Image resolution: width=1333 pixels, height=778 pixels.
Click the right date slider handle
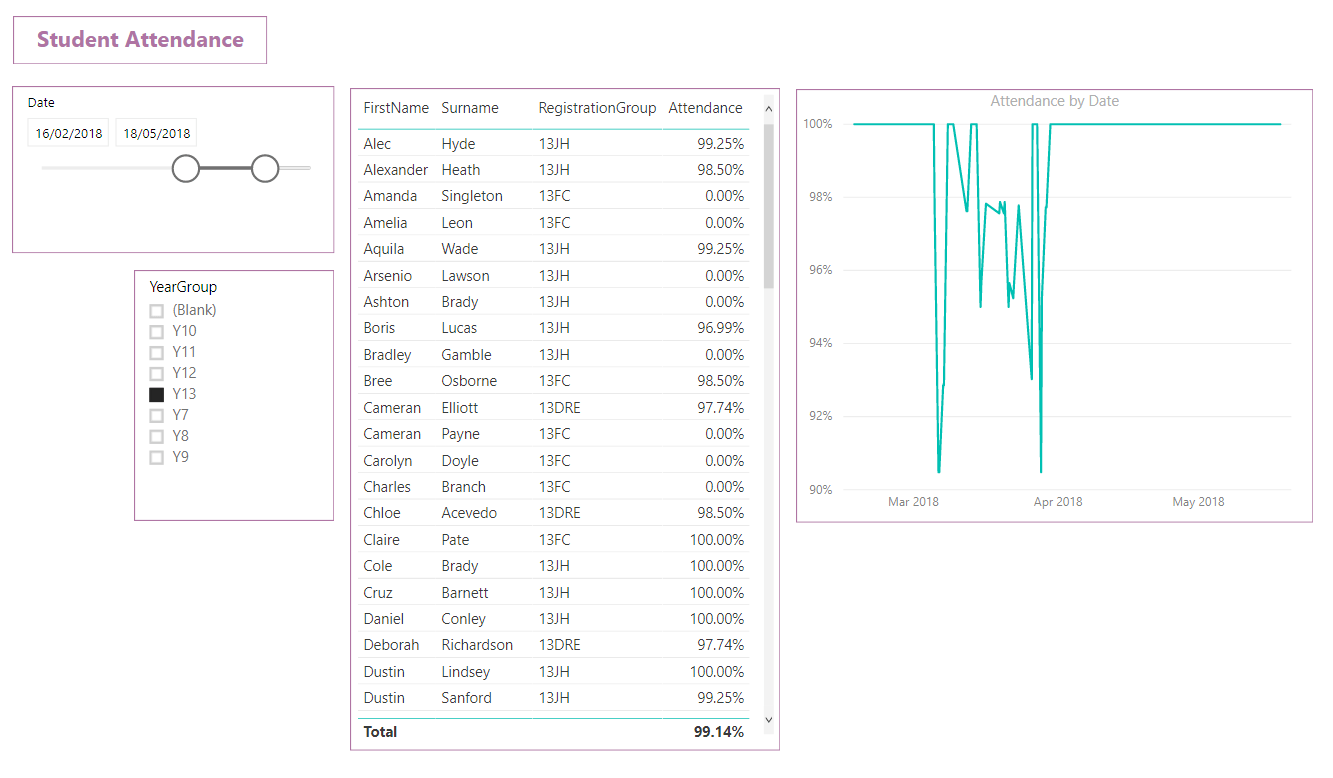click(265, 168)
